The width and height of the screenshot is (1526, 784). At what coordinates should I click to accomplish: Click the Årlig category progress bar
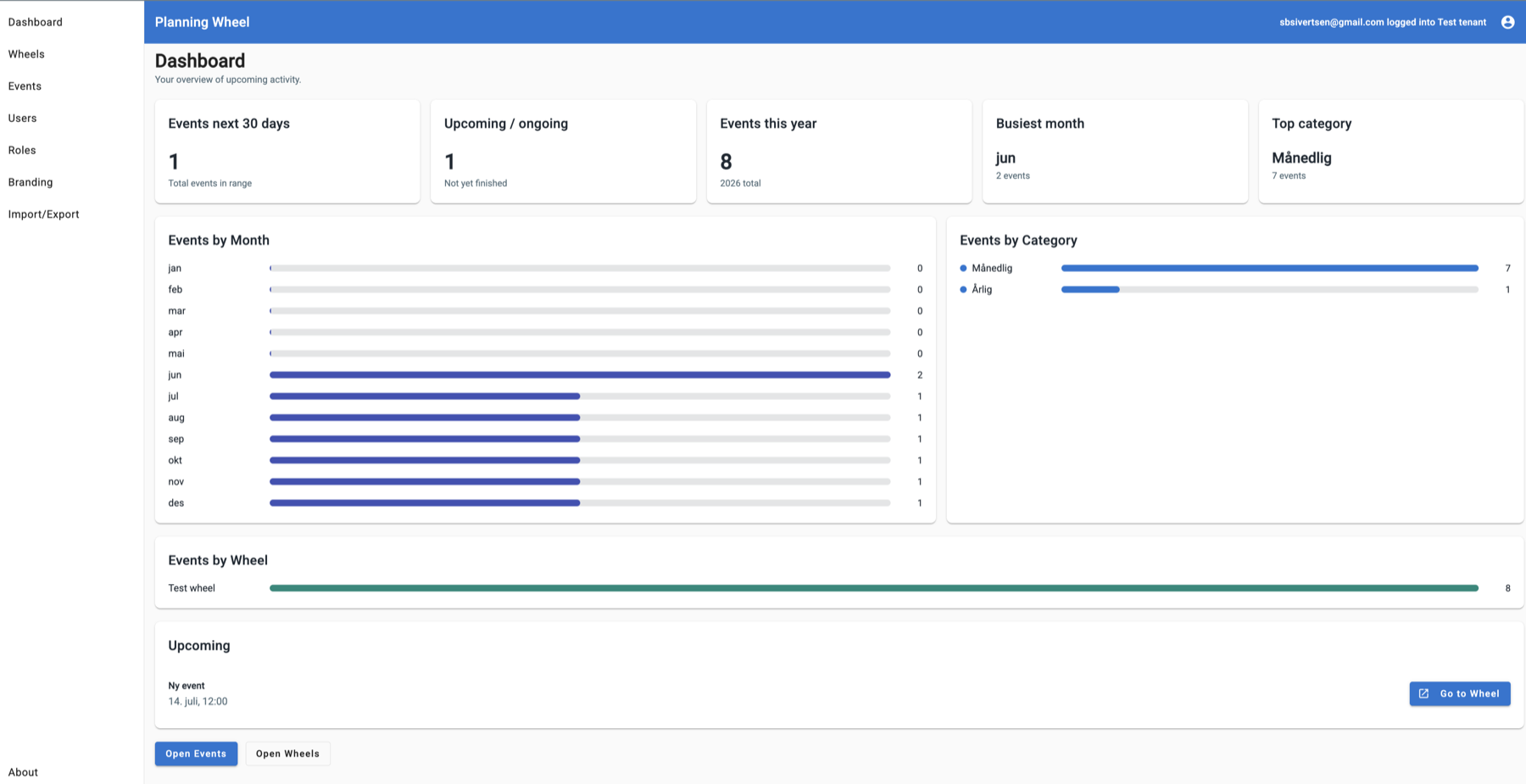tap(1270, 290)
